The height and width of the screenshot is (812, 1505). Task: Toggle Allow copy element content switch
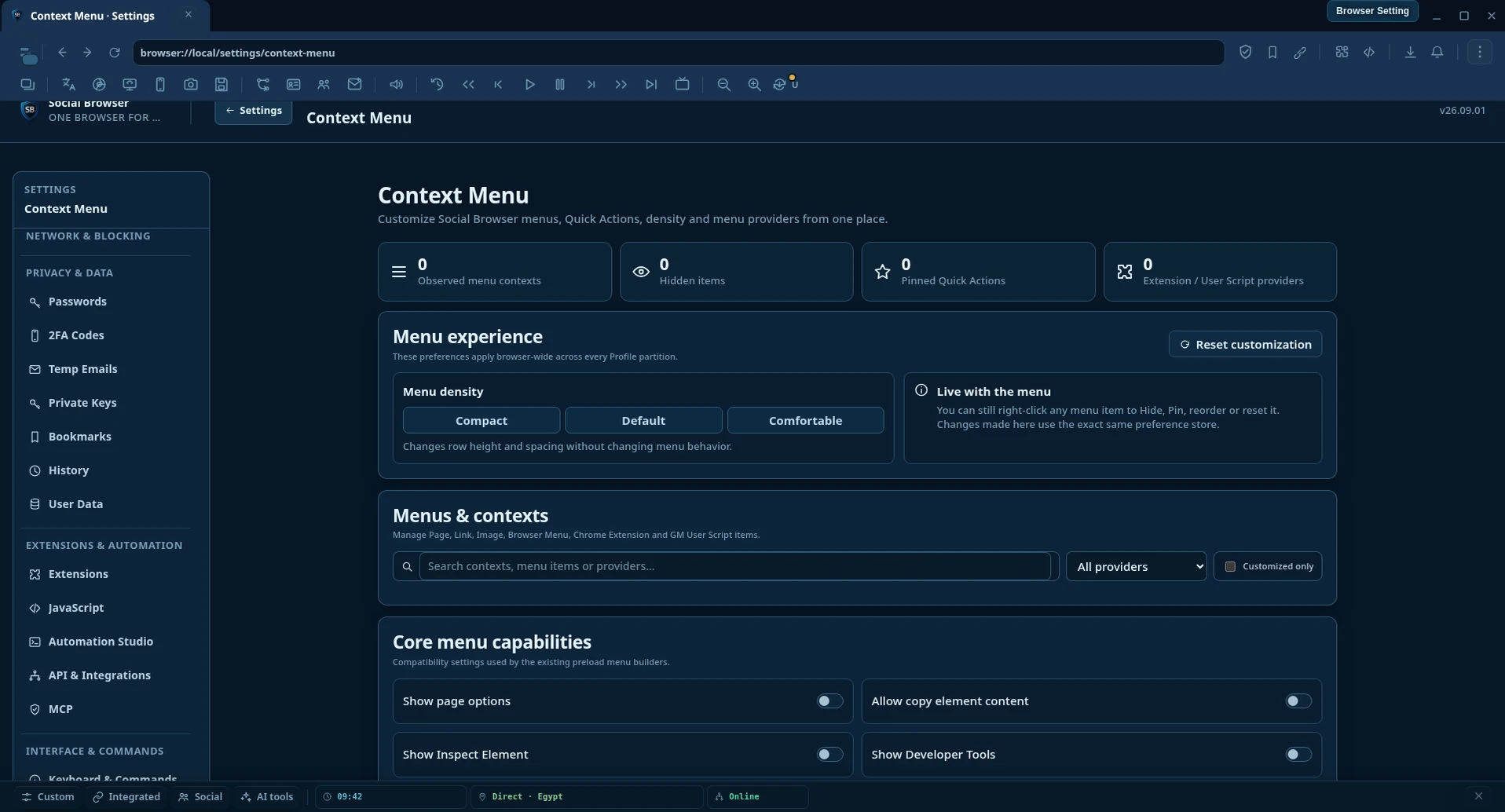click(x=1298, y=701)
